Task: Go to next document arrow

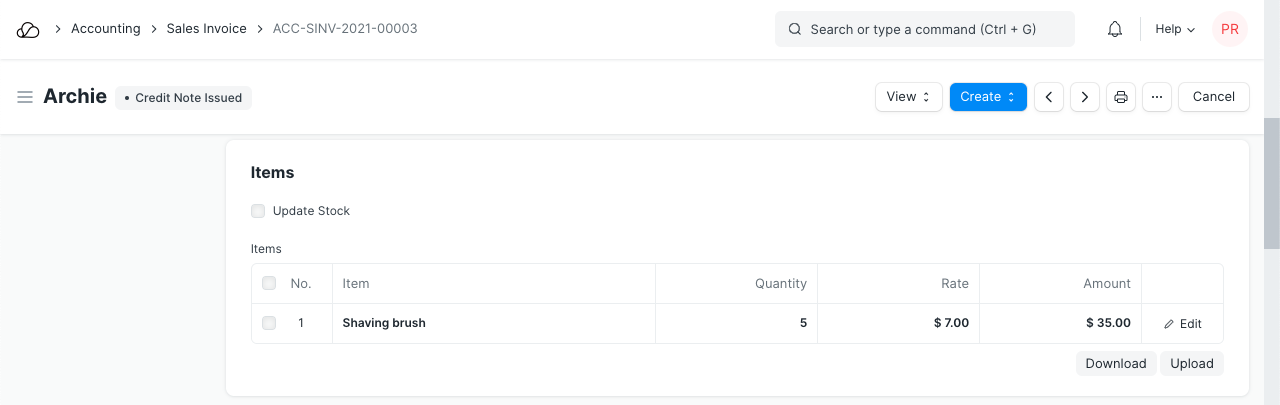Action: click(1085, 97)
